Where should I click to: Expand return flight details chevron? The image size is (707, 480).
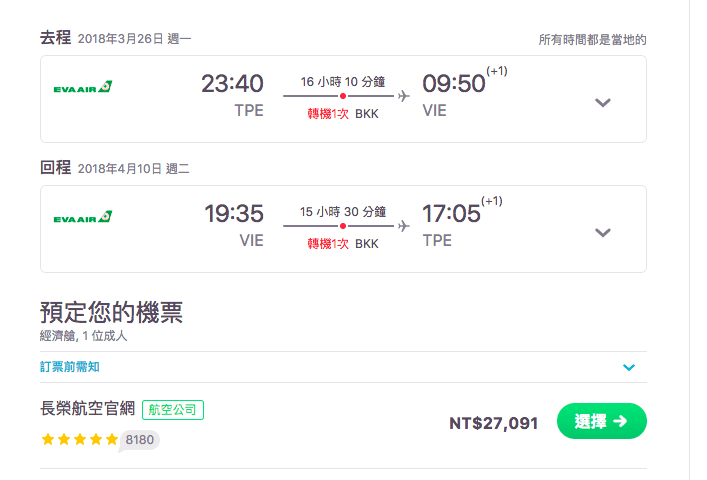click(x=602, y=233)
